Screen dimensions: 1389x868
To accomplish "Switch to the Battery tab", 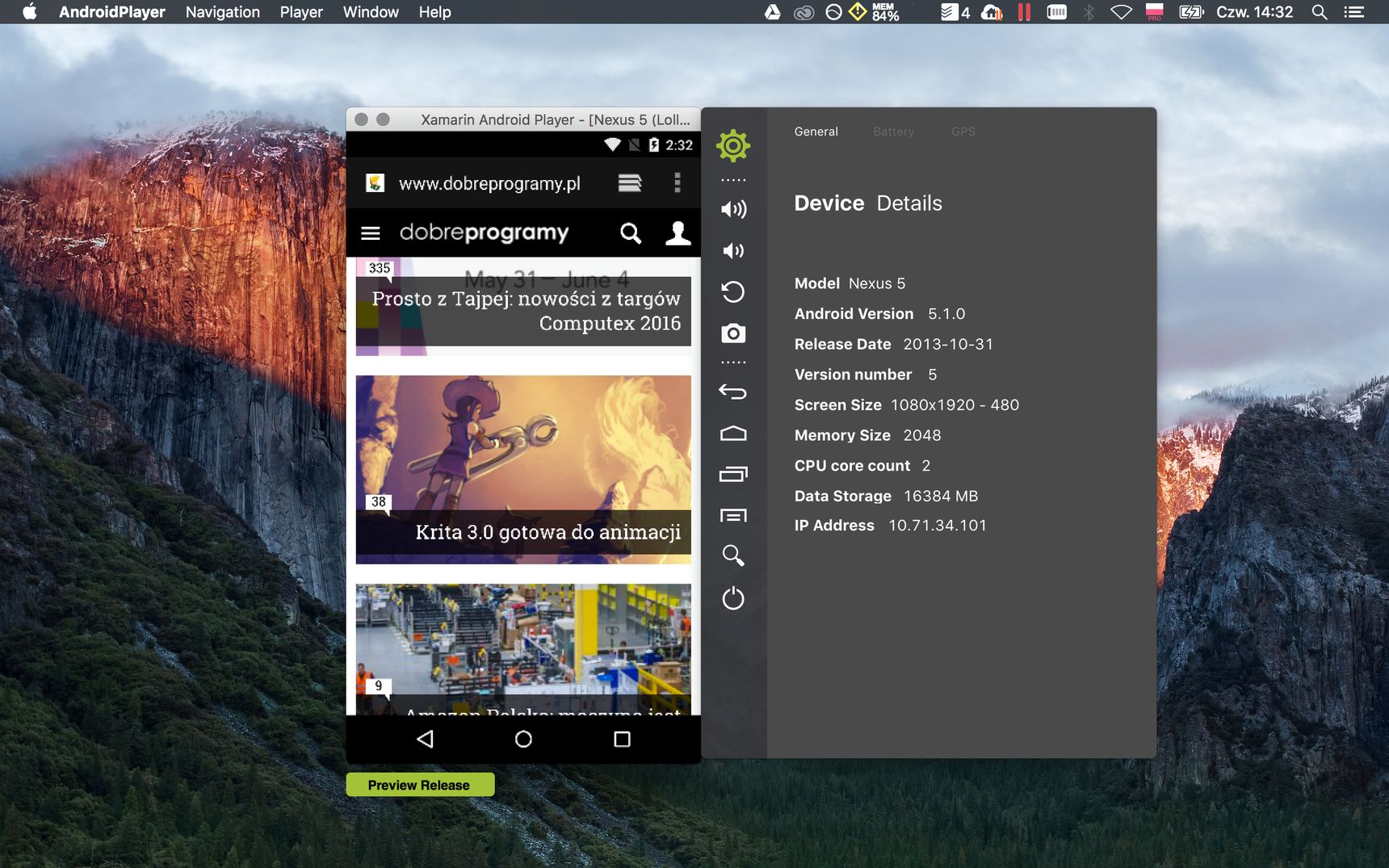I will pyautogui.click(x=893, y=132).
